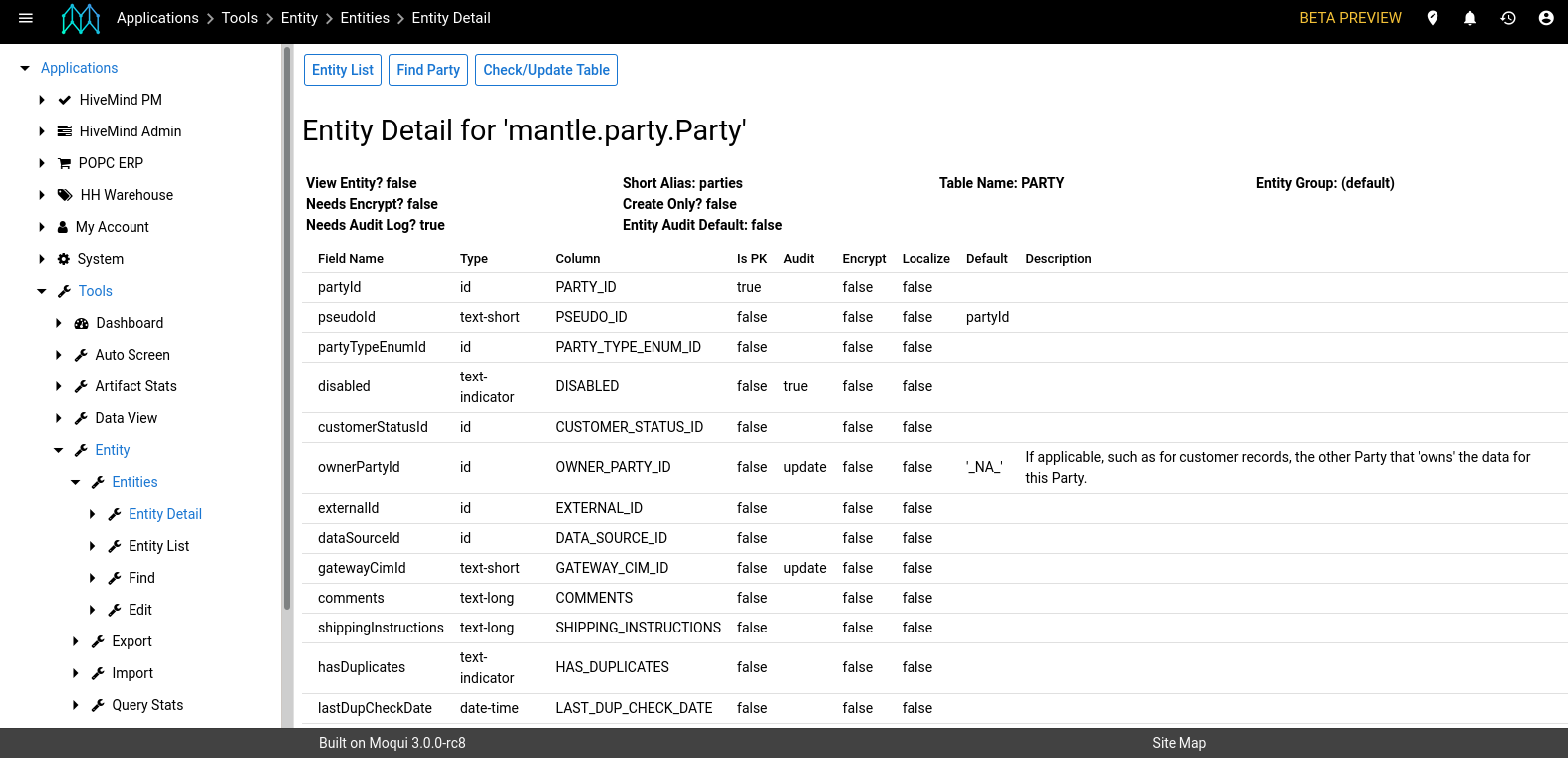Screen dimensions: 1568x758
Task: Select Entities in the breadcrumb bar
Action: tap(365, 18)
